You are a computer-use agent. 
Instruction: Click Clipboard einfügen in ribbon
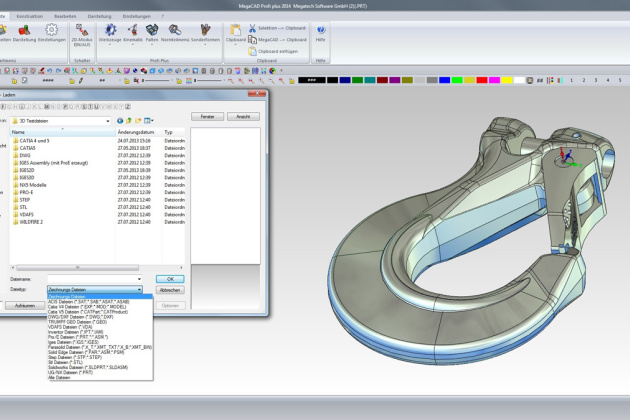(x=276, y=50)
